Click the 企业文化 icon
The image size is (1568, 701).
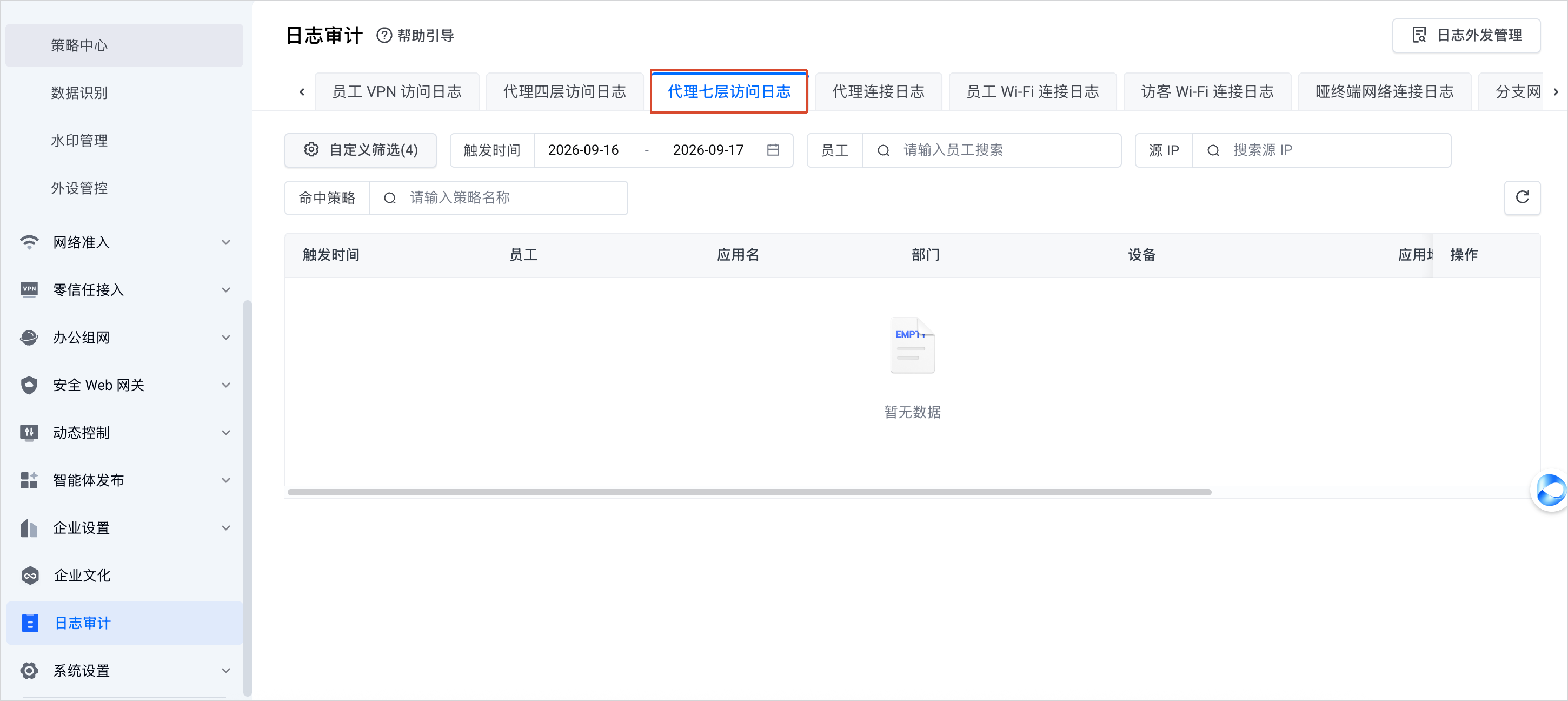click(30, 575)
